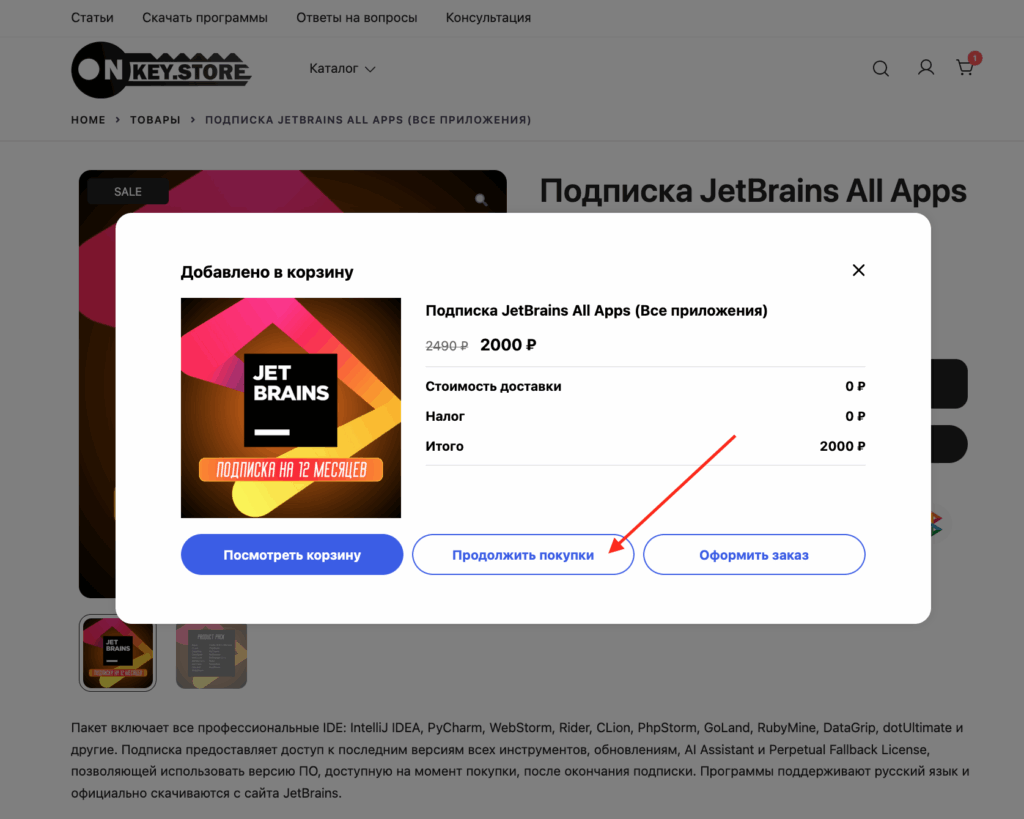Click the cart badge showing 1
This screenshot has width=1024, height=819.
coord(975,58)
